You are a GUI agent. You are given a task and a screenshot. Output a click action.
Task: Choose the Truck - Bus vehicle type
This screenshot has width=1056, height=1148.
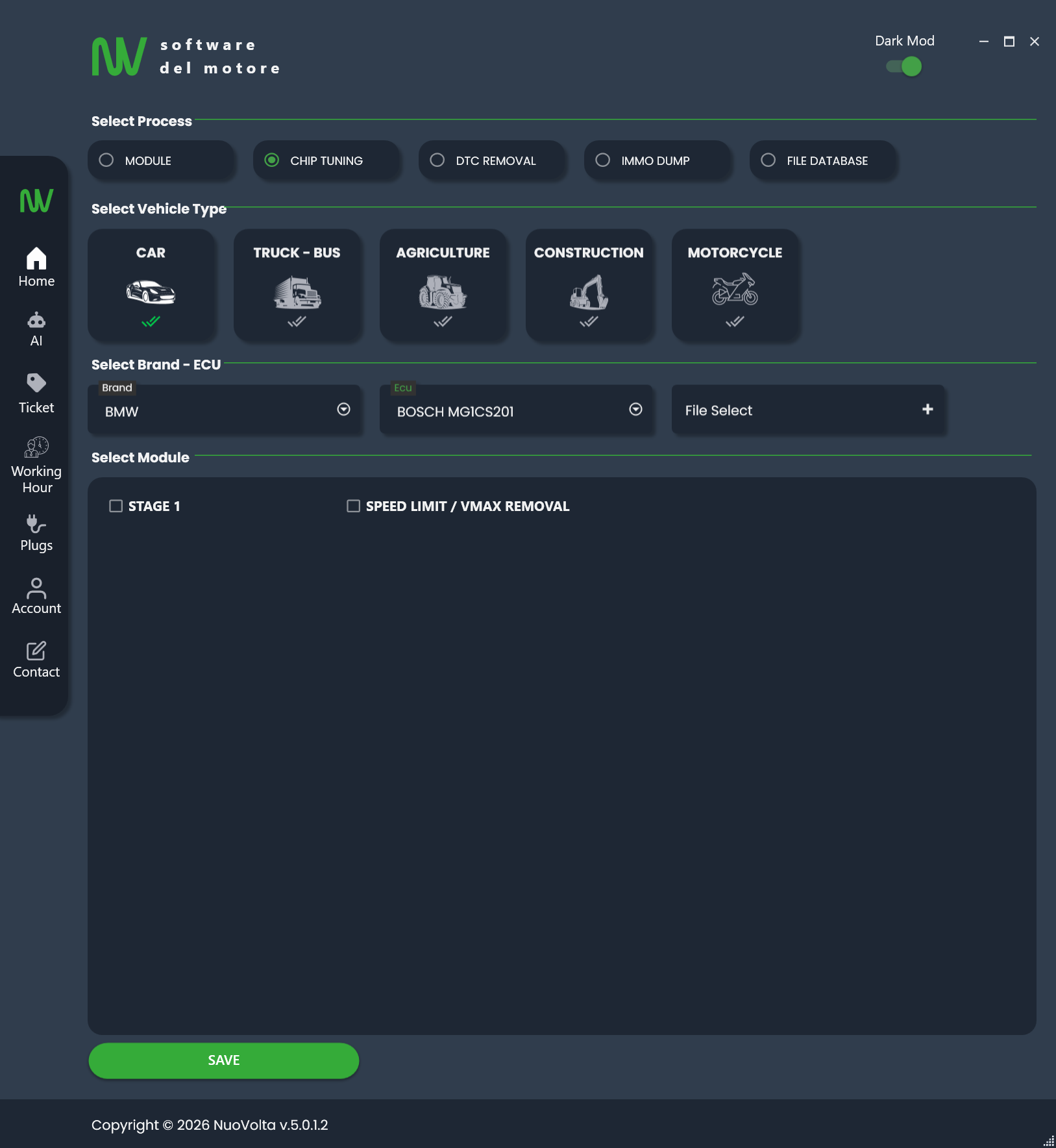coord(297,284)
